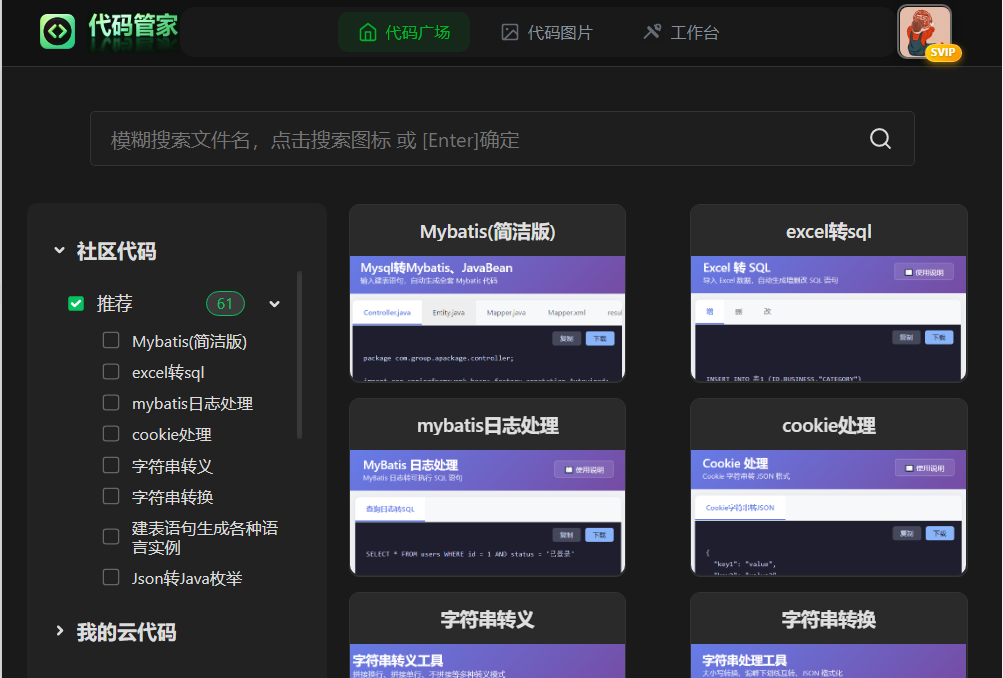Select the 字符串转义 sidebar label

tap(172, 466)
